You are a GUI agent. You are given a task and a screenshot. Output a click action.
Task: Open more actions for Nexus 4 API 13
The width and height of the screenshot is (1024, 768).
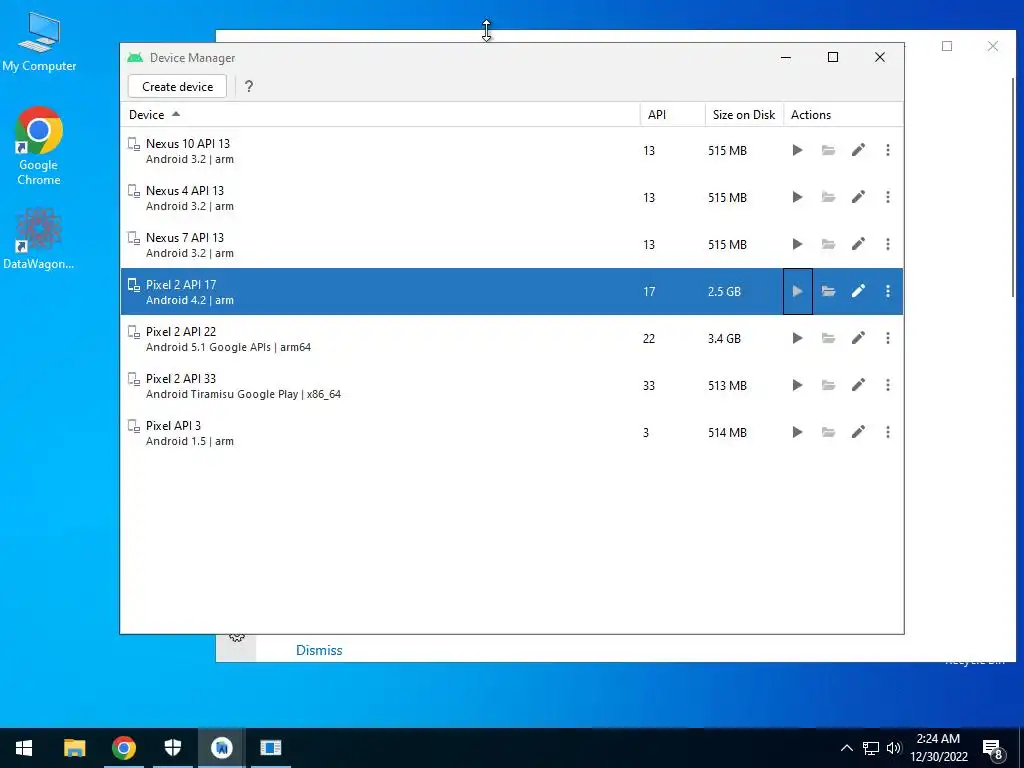tap(888, 197)
